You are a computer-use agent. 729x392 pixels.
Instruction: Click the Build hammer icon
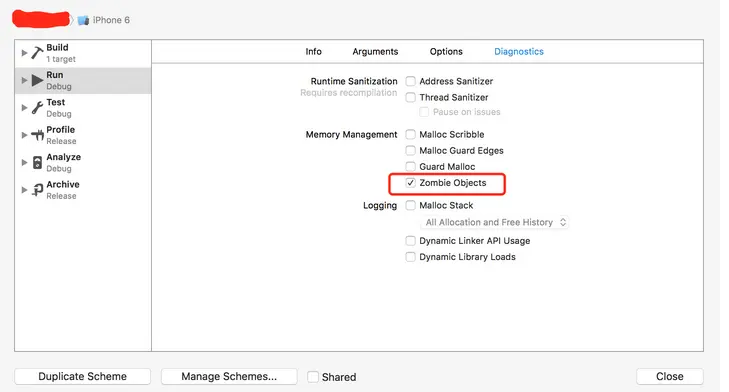(x=37, y=53)
